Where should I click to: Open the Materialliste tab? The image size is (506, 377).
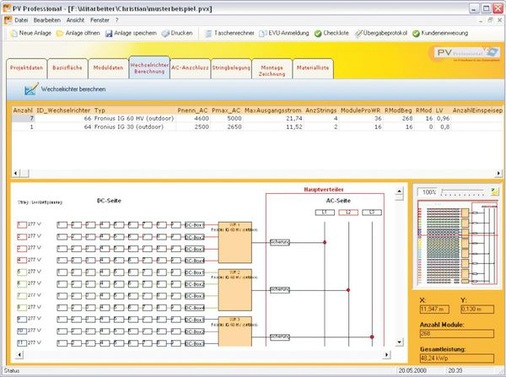[x=313, y=68]
